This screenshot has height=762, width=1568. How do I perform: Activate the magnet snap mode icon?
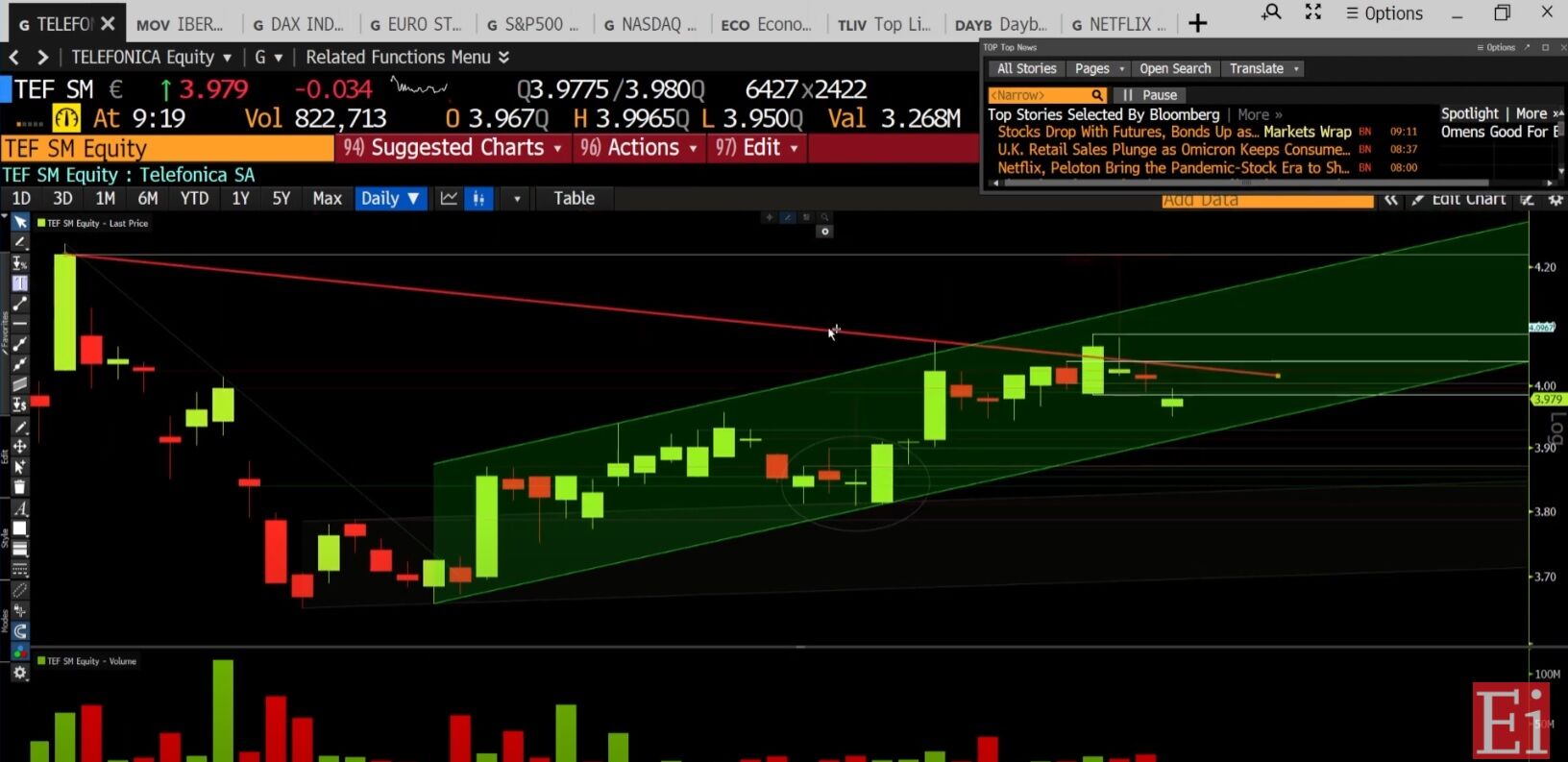click(19, 631)
